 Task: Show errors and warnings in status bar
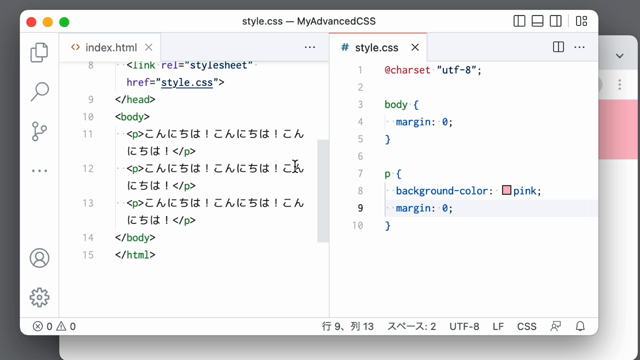coord(54,327)
